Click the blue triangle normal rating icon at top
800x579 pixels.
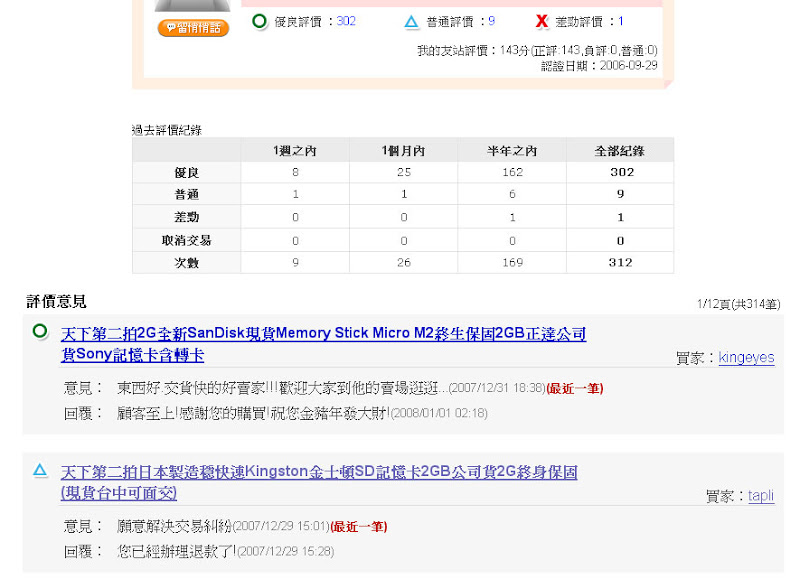tap(411, 21)
